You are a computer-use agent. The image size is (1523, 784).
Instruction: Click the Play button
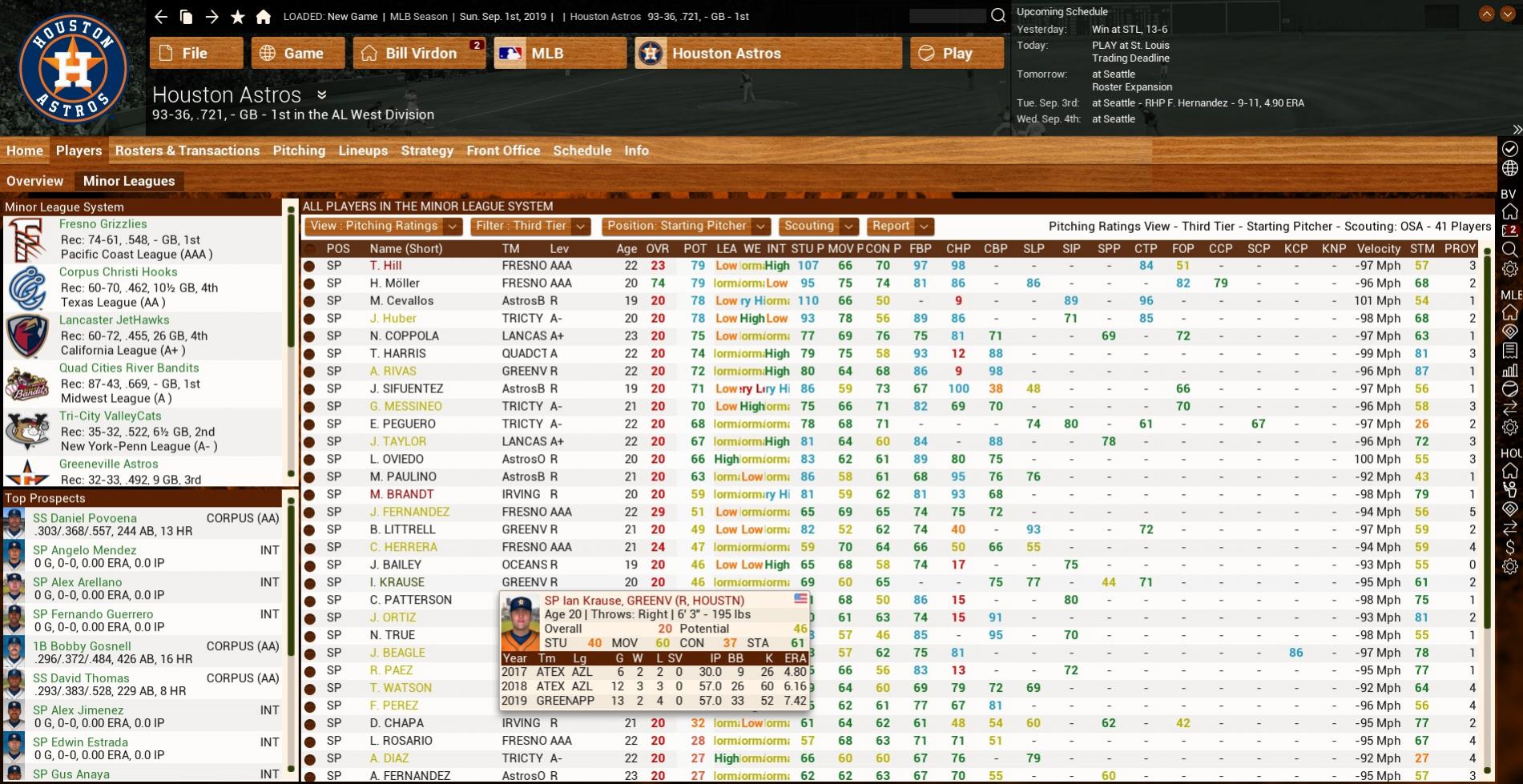957,53
